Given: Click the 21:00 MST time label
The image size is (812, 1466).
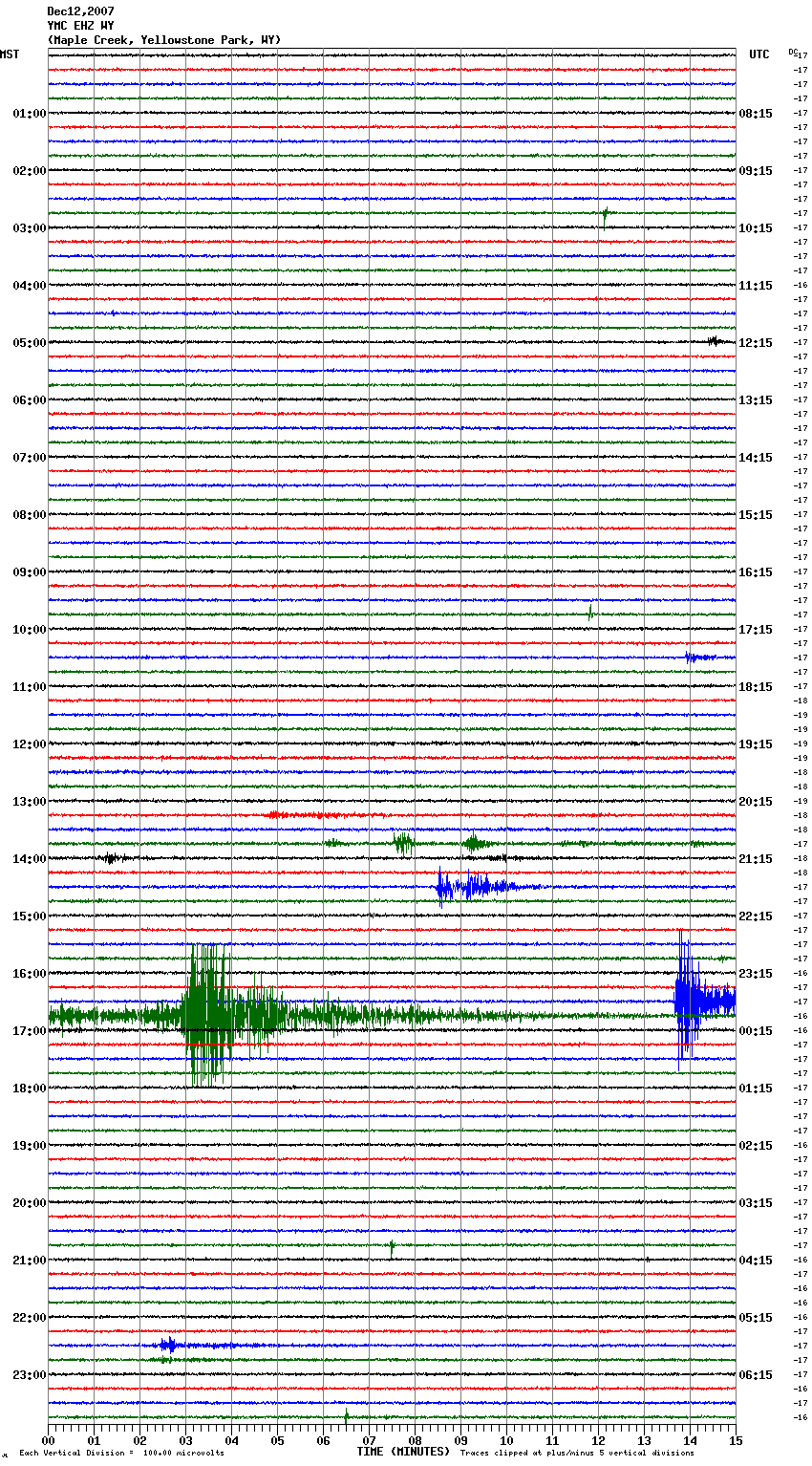Looking at the screenshot, I should 30,1261.
